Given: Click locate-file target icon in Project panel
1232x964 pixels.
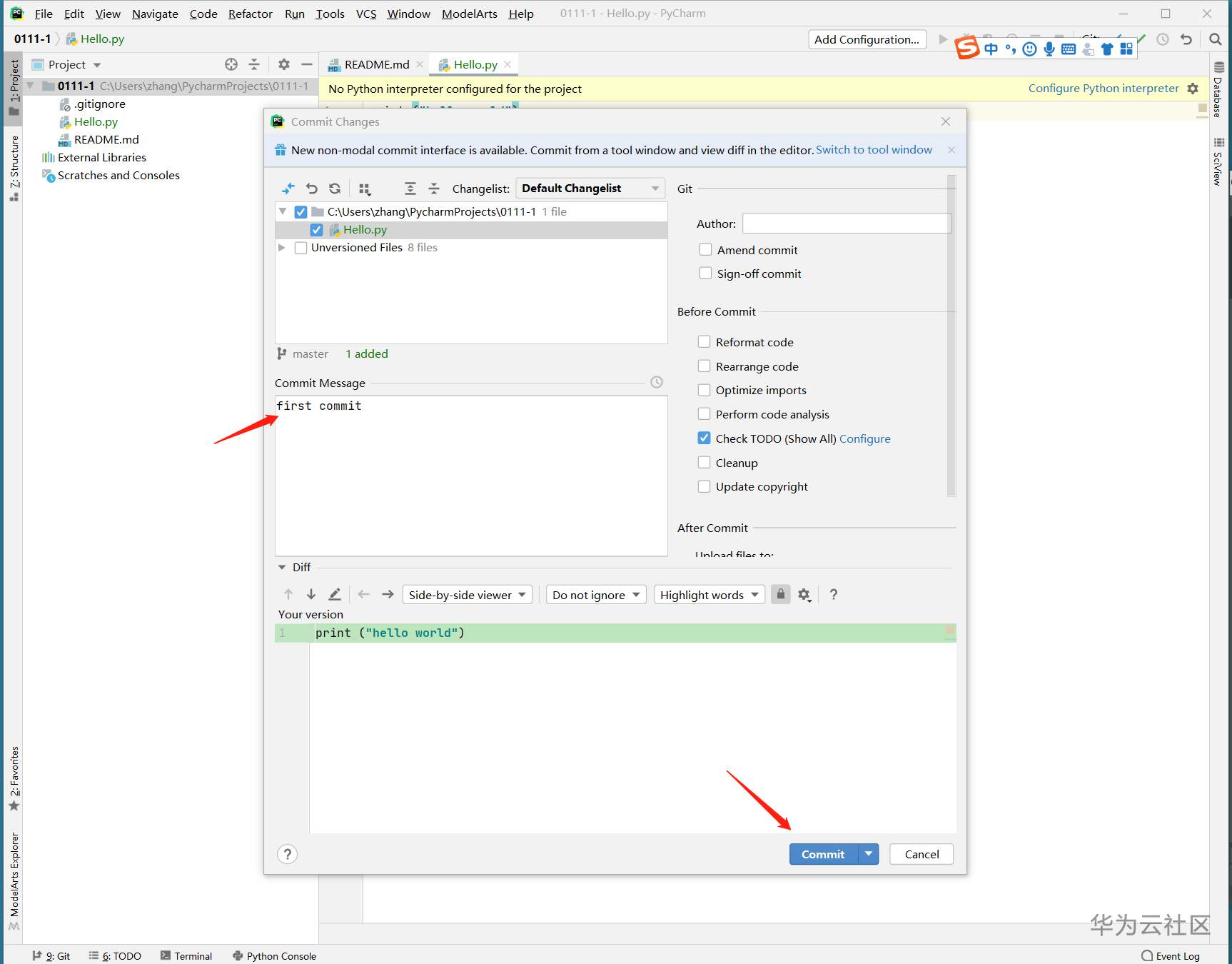Looking at the screenshot, I should pos(231,64).
